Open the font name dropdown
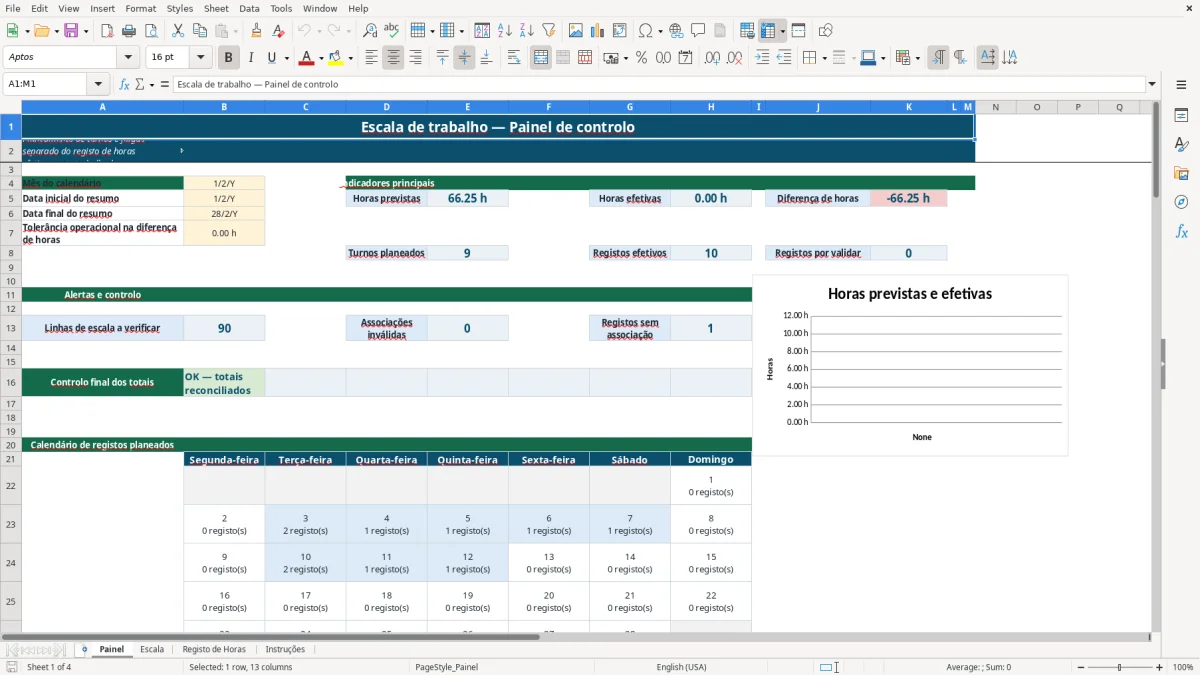1200x675 pixels. coord(128,58)
